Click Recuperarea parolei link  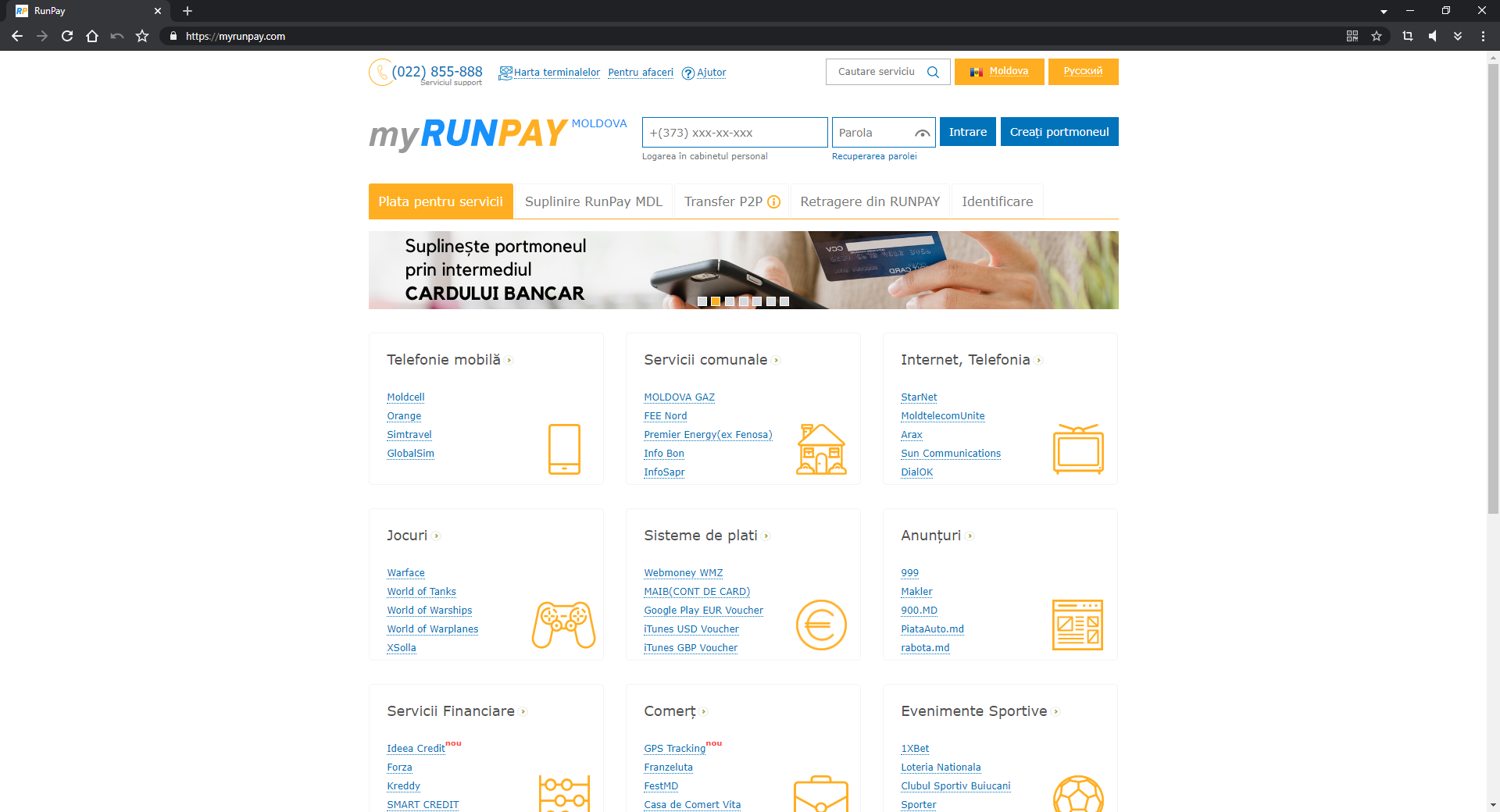[874, 157]
